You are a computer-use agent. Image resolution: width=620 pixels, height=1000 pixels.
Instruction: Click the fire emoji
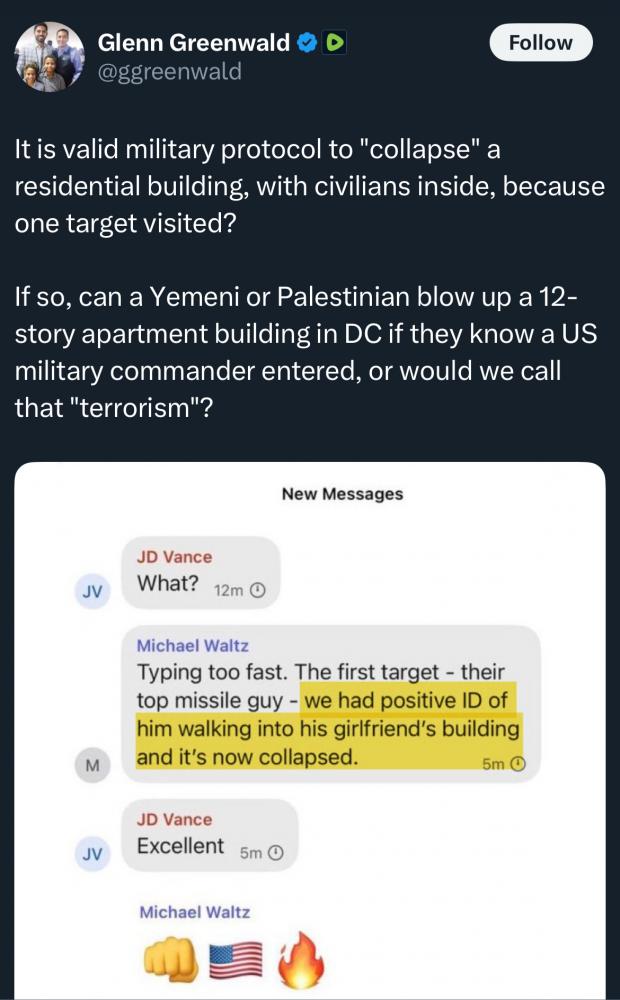(x=300, y=959)
